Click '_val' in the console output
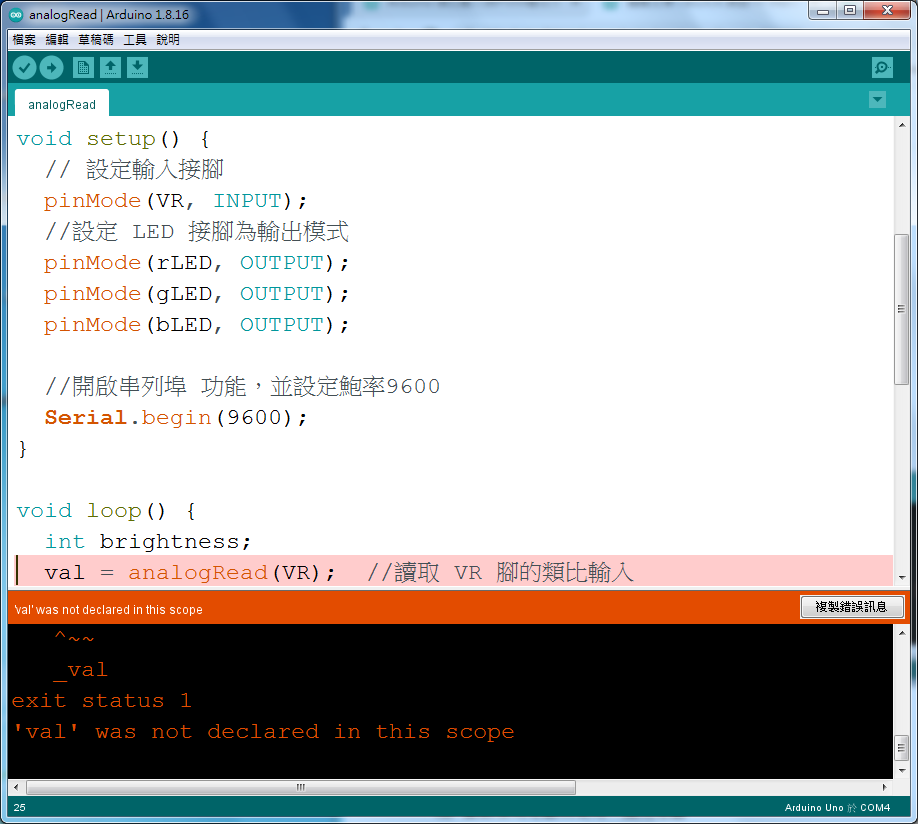 pos(81,669)
